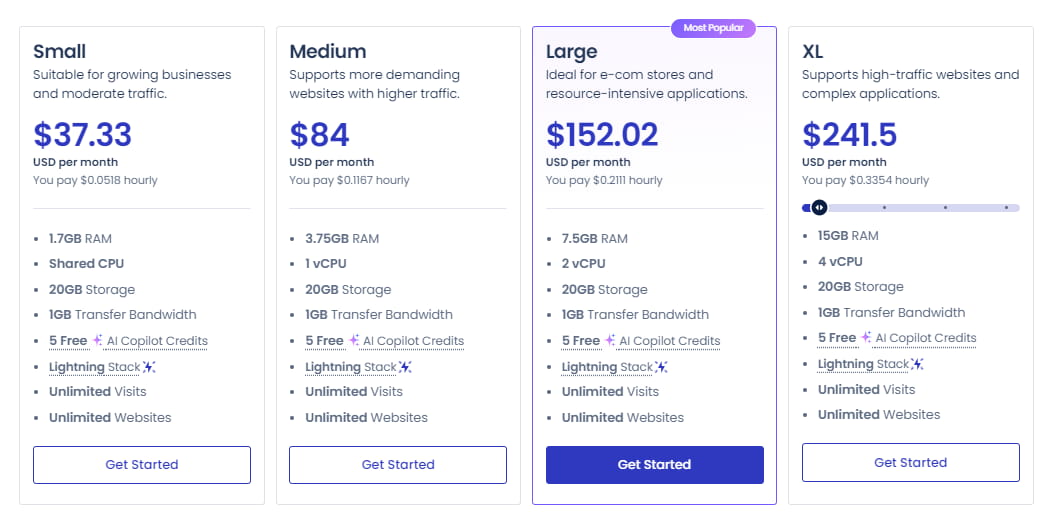Viewport: 1059px width, 515px height.
Task: Click the sparkle icon in the Small plan
Action: click(97, 340)
